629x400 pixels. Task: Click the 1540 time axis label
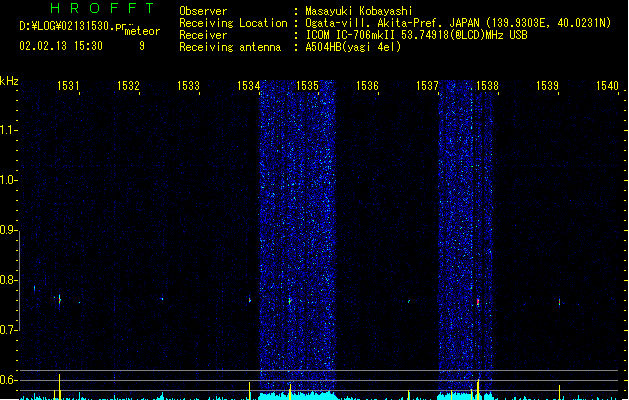607,86
